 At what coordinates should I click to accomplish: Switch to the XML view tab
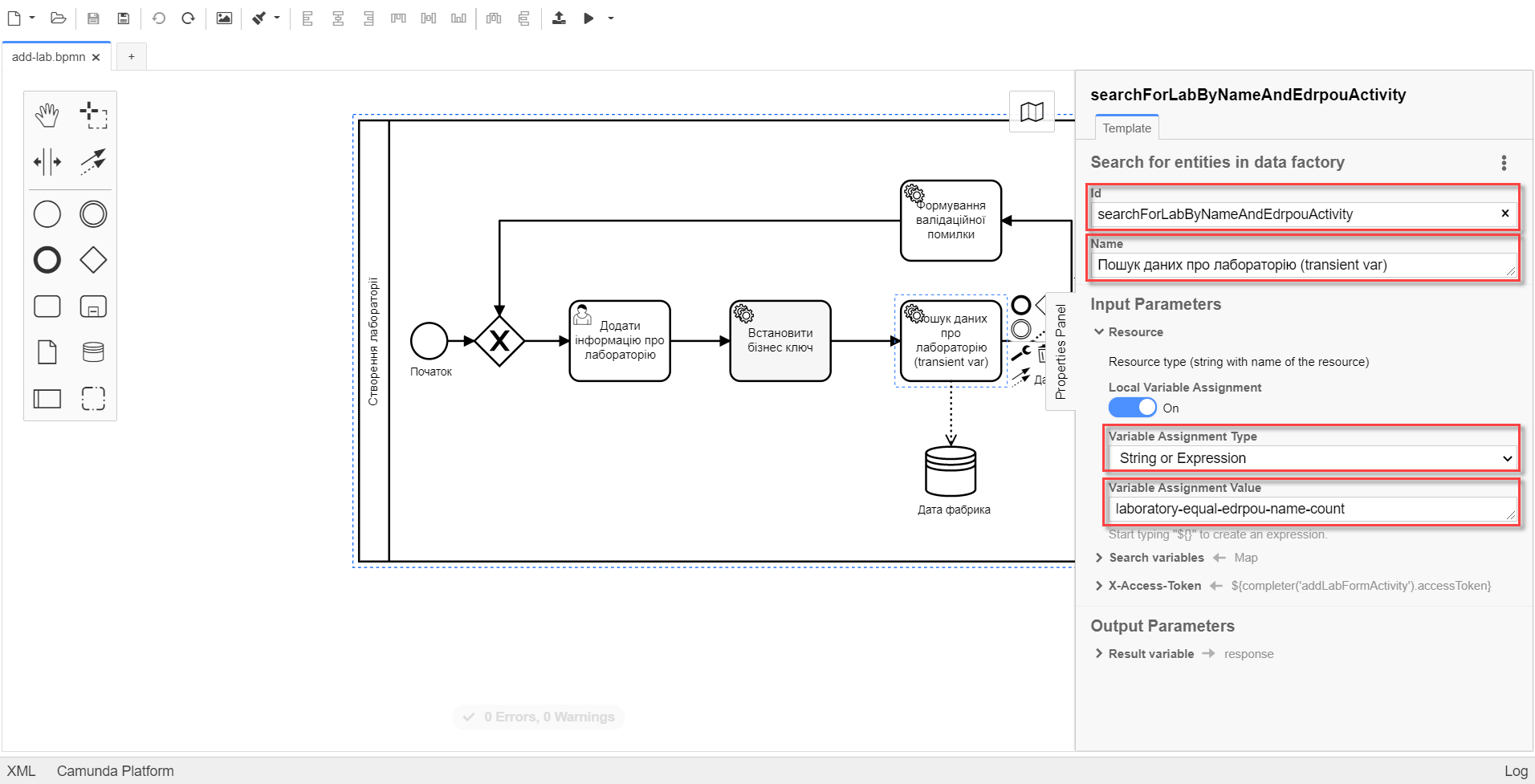22,771
